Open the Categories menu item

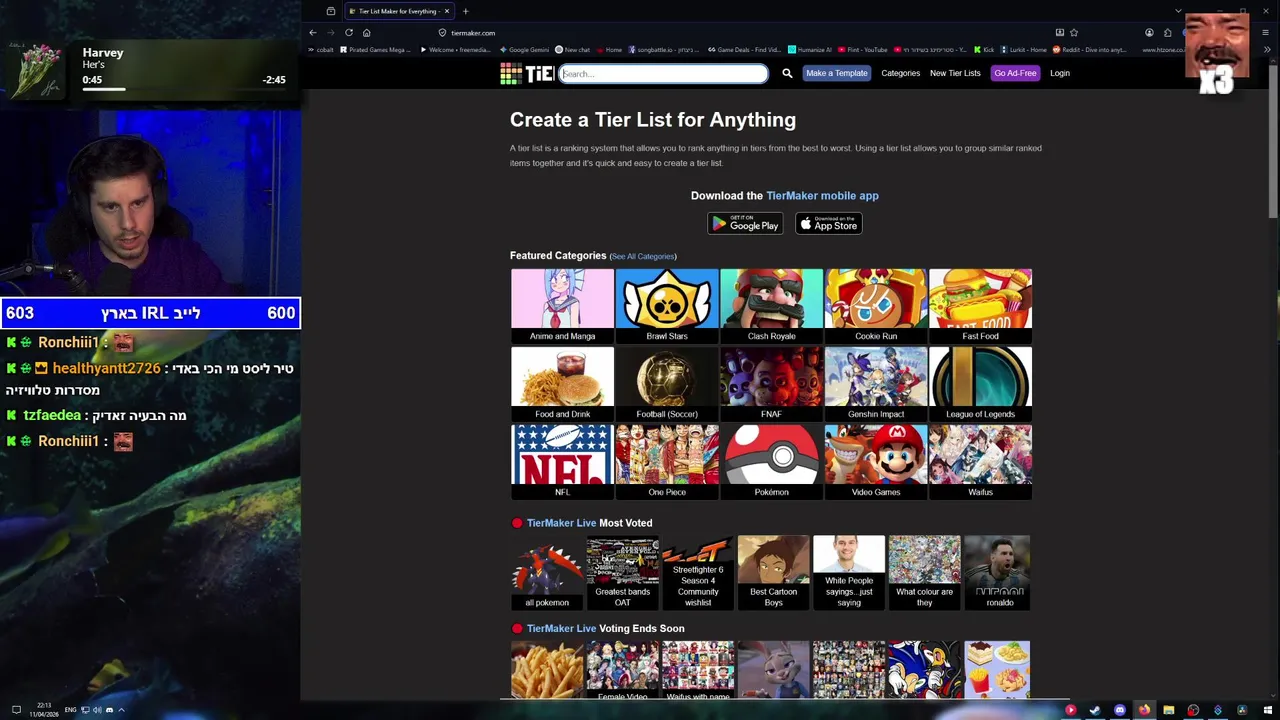[900, 73]
